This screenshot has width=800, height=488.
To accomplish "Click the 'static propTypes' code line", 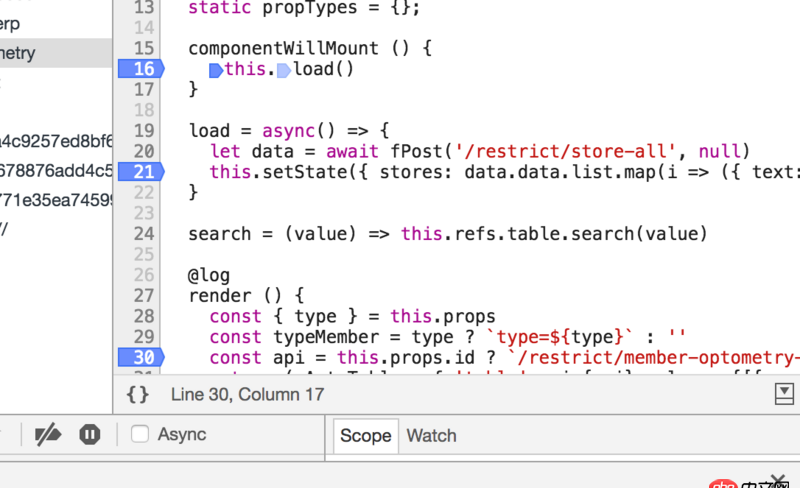I will [x=304, y=8].
